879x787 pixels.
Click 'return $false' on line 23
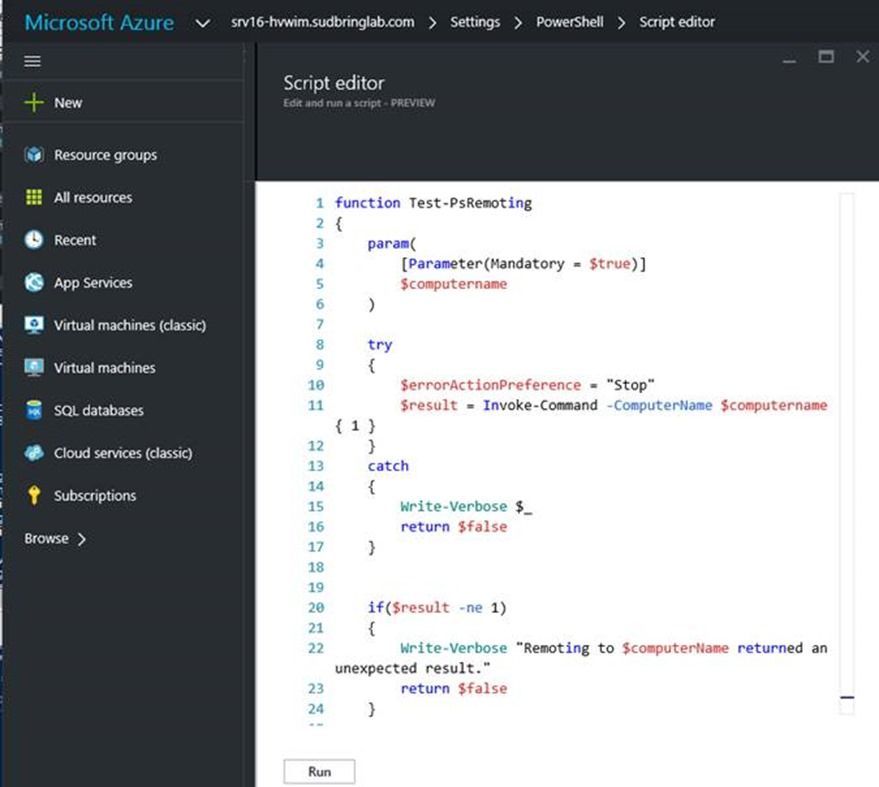(454, 688)
